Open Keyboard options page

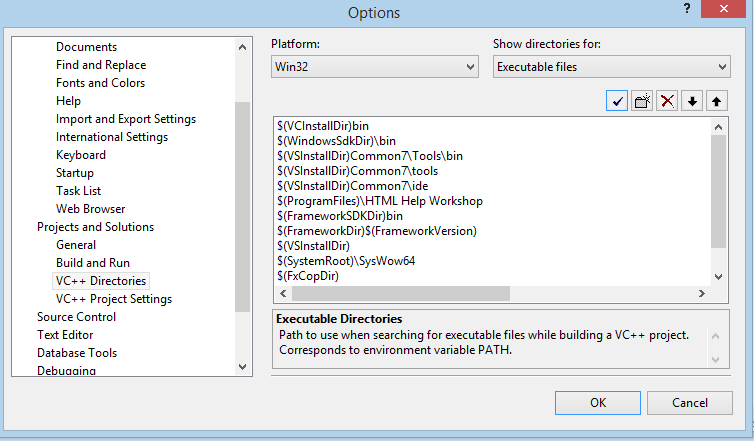[x=81, y=155]
